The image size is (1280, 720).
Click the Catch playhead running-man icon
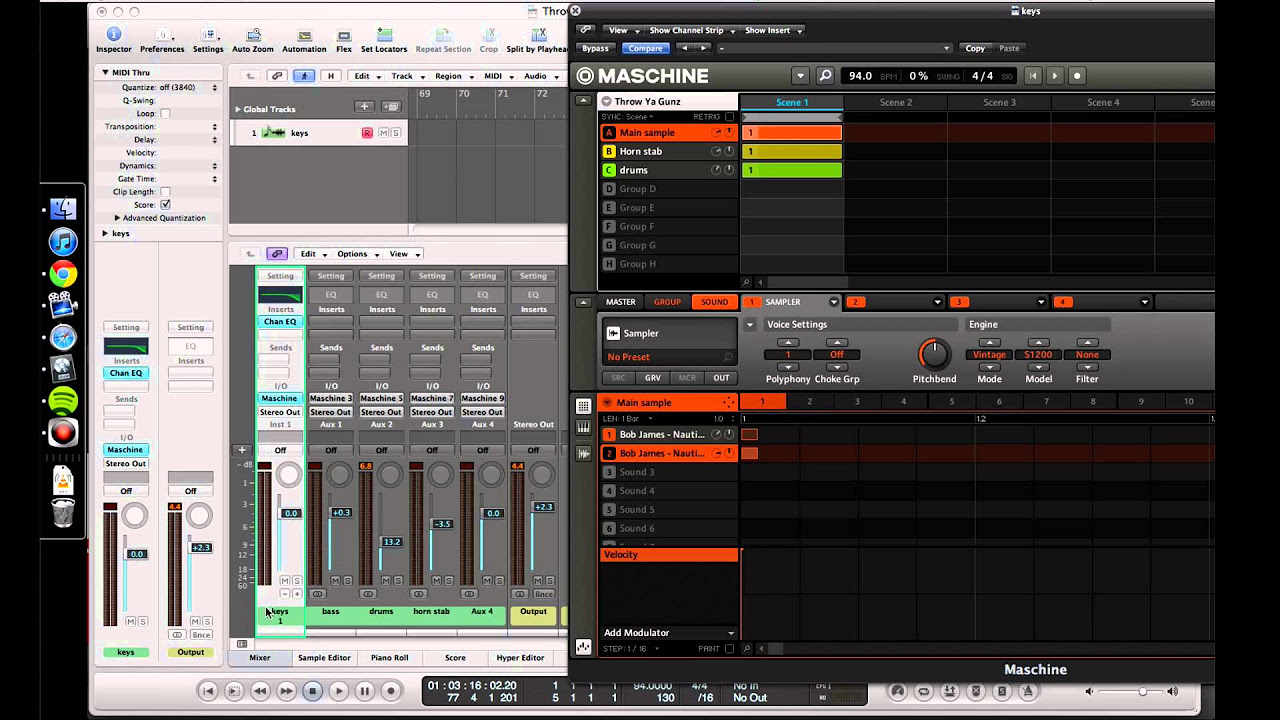pyautogui.click(x=303, y=76)
